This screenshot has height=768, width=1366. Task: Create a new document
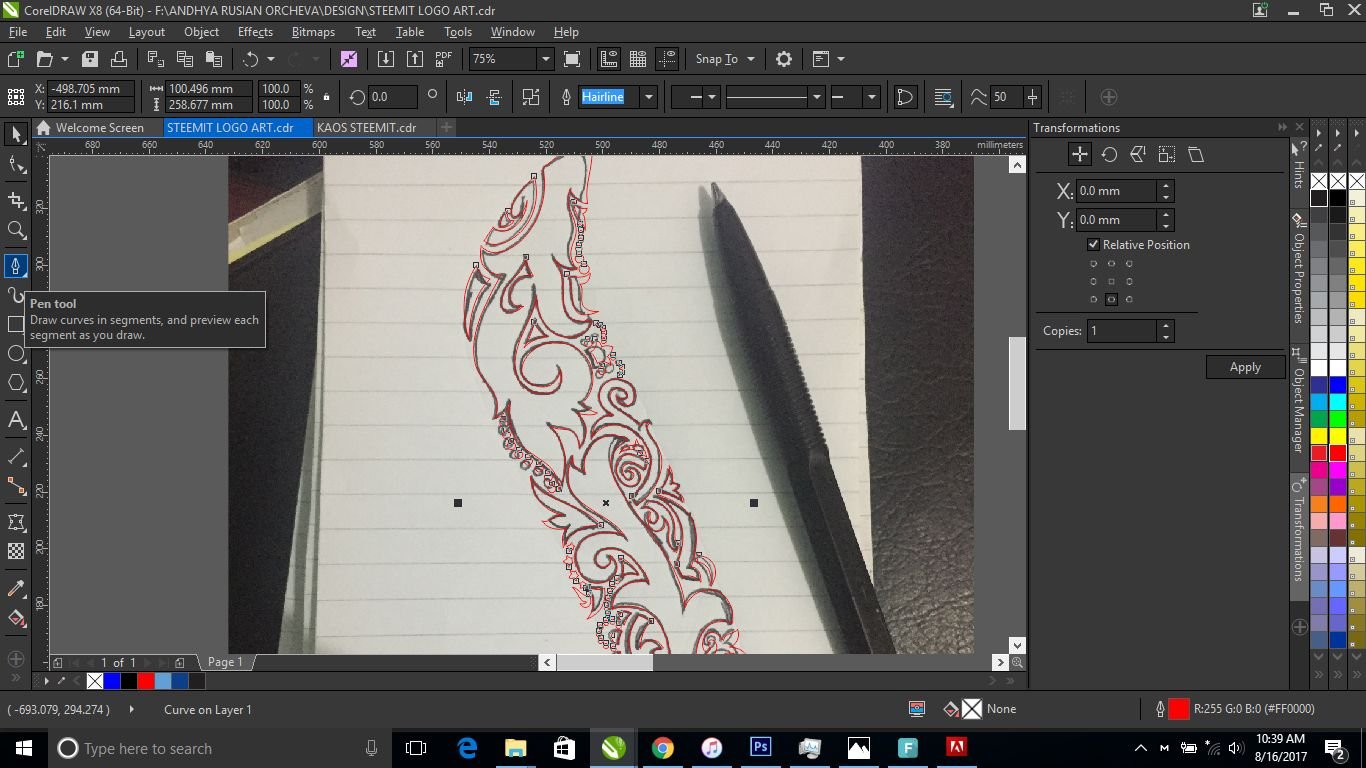(16, 59)
